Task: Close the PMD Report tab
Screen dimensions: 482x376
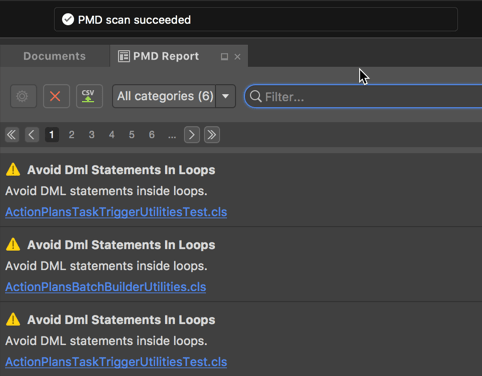Action: click(x=237, y=57)
